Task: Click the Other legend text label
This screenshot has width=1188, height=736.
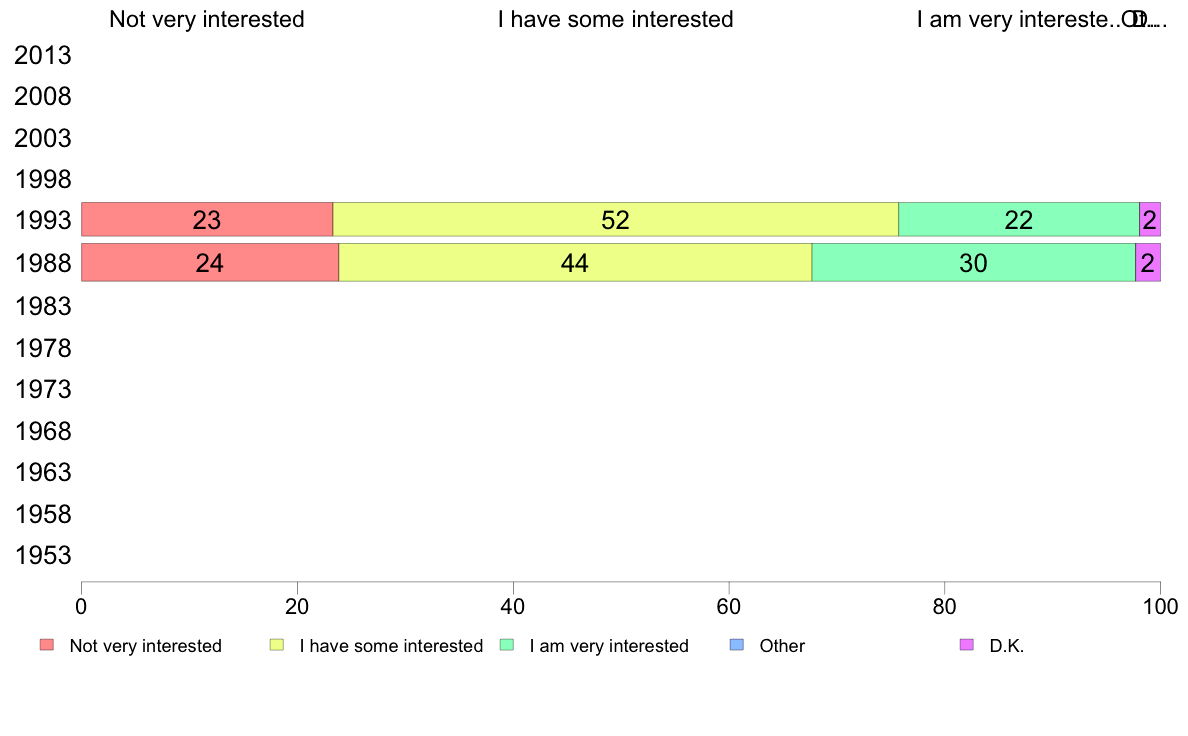Action: point(782,646)
